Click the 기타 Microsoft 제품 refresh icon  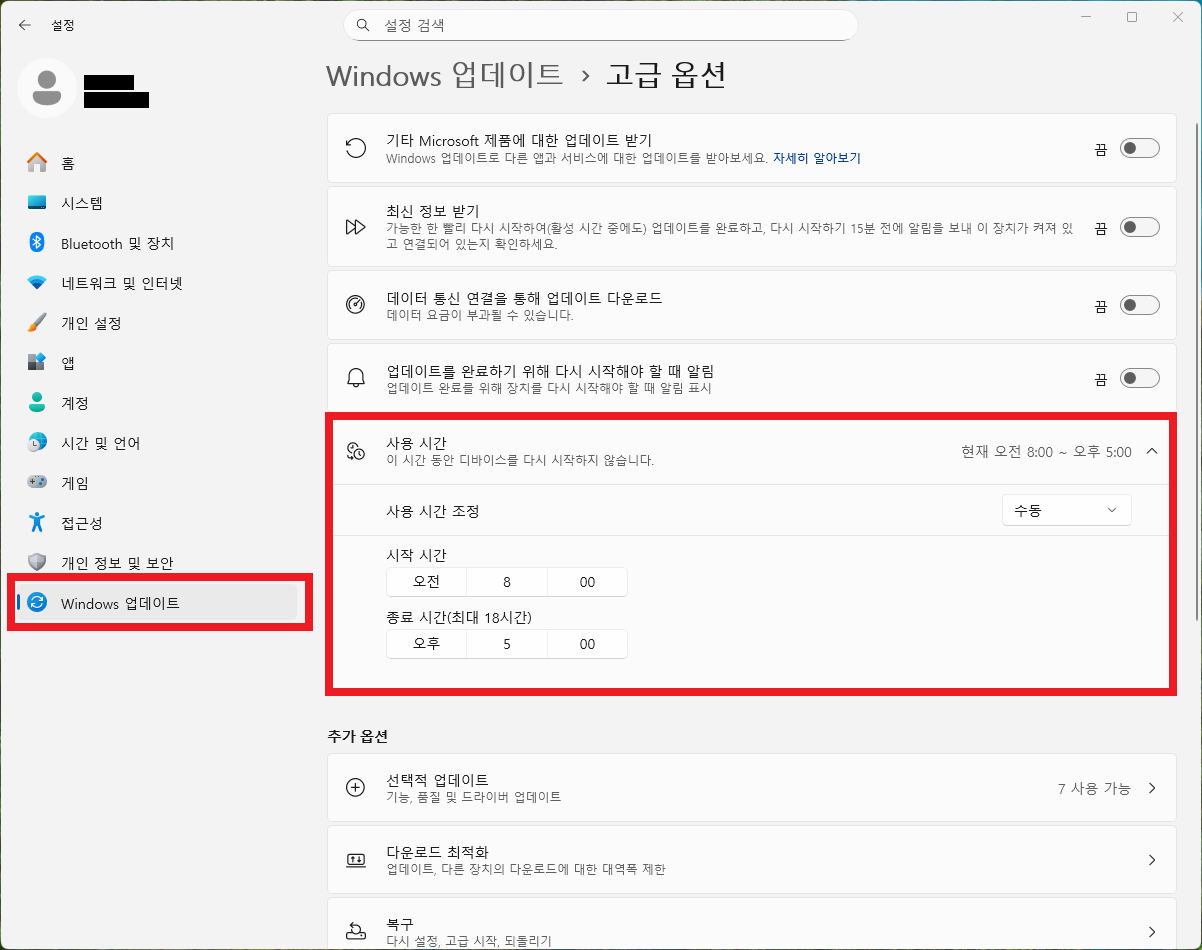point(355,149)
